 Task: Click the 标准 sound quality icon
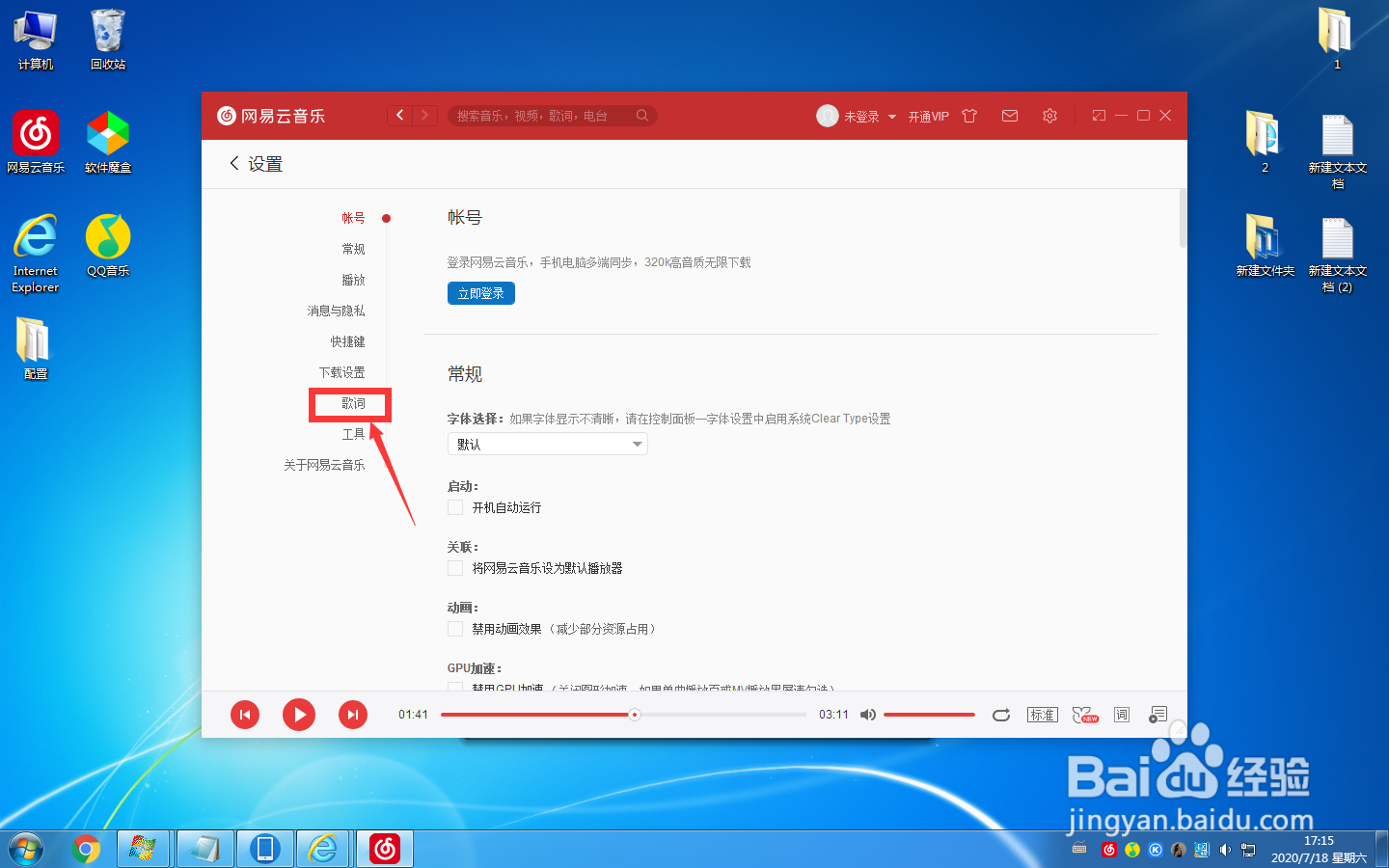[1042, 715]
